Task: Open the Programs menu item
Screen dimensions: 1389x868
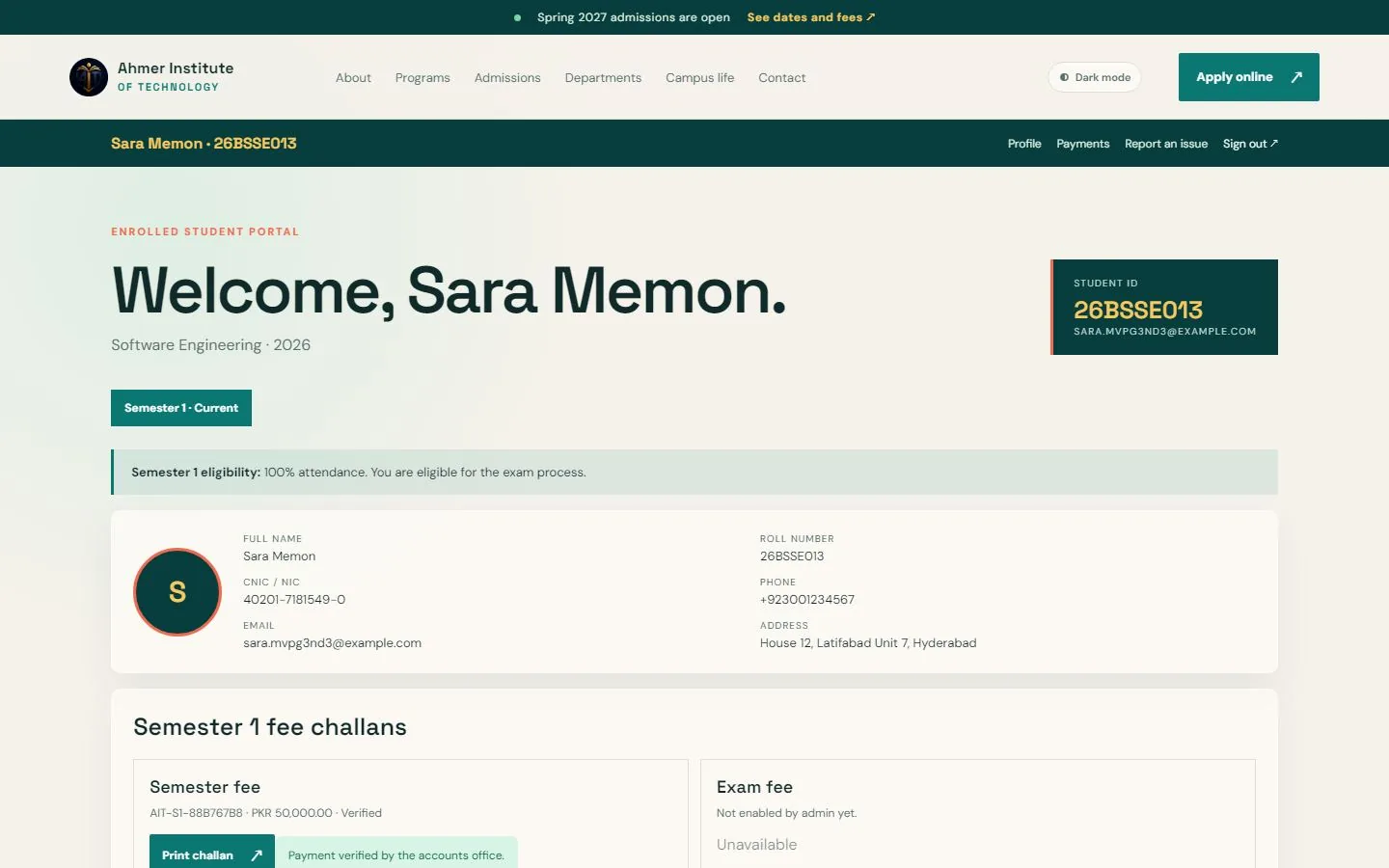Action: (x=422, y=77)
